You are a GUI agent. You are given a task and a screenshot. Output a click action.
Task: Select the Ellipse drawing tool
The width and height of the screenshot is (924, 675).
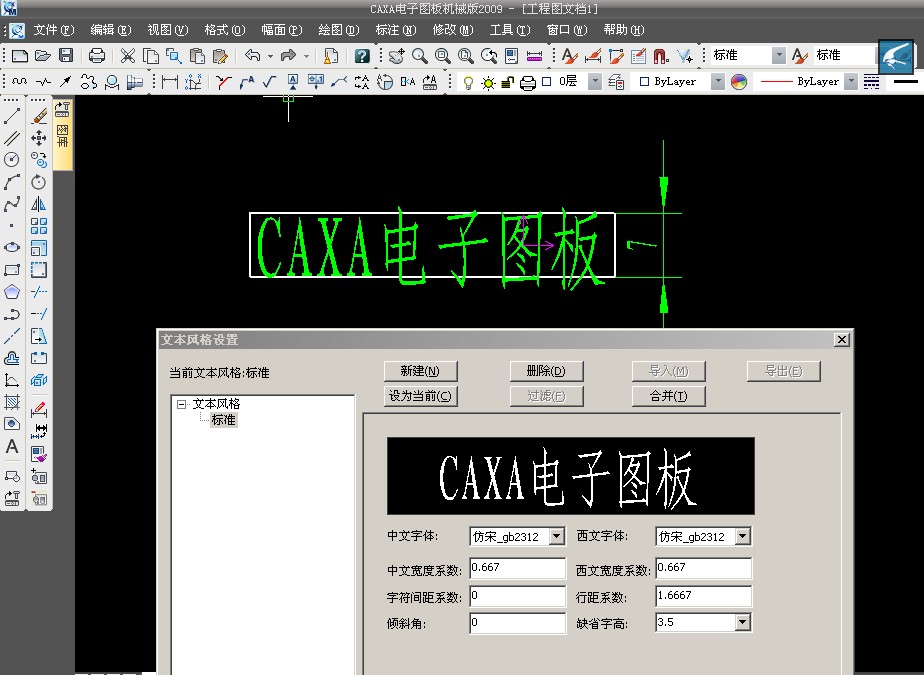(12, 248)
